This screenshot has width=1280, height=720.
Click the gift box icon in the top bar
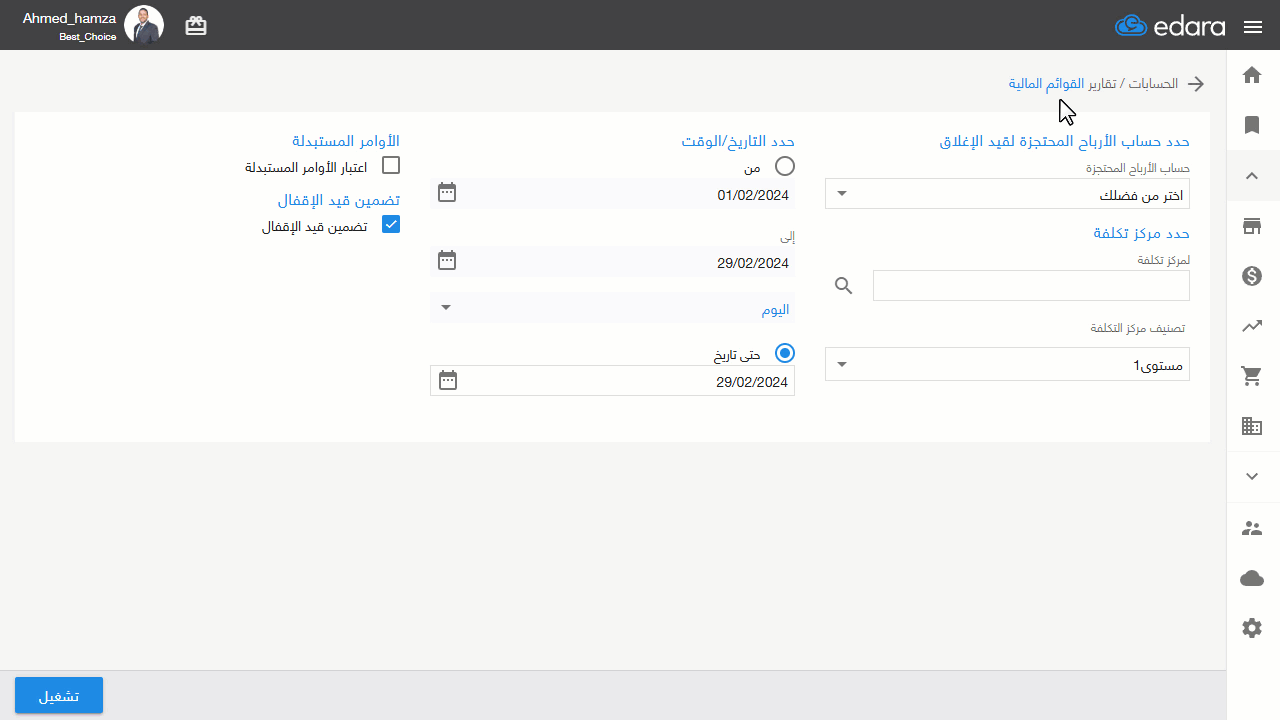196,26
